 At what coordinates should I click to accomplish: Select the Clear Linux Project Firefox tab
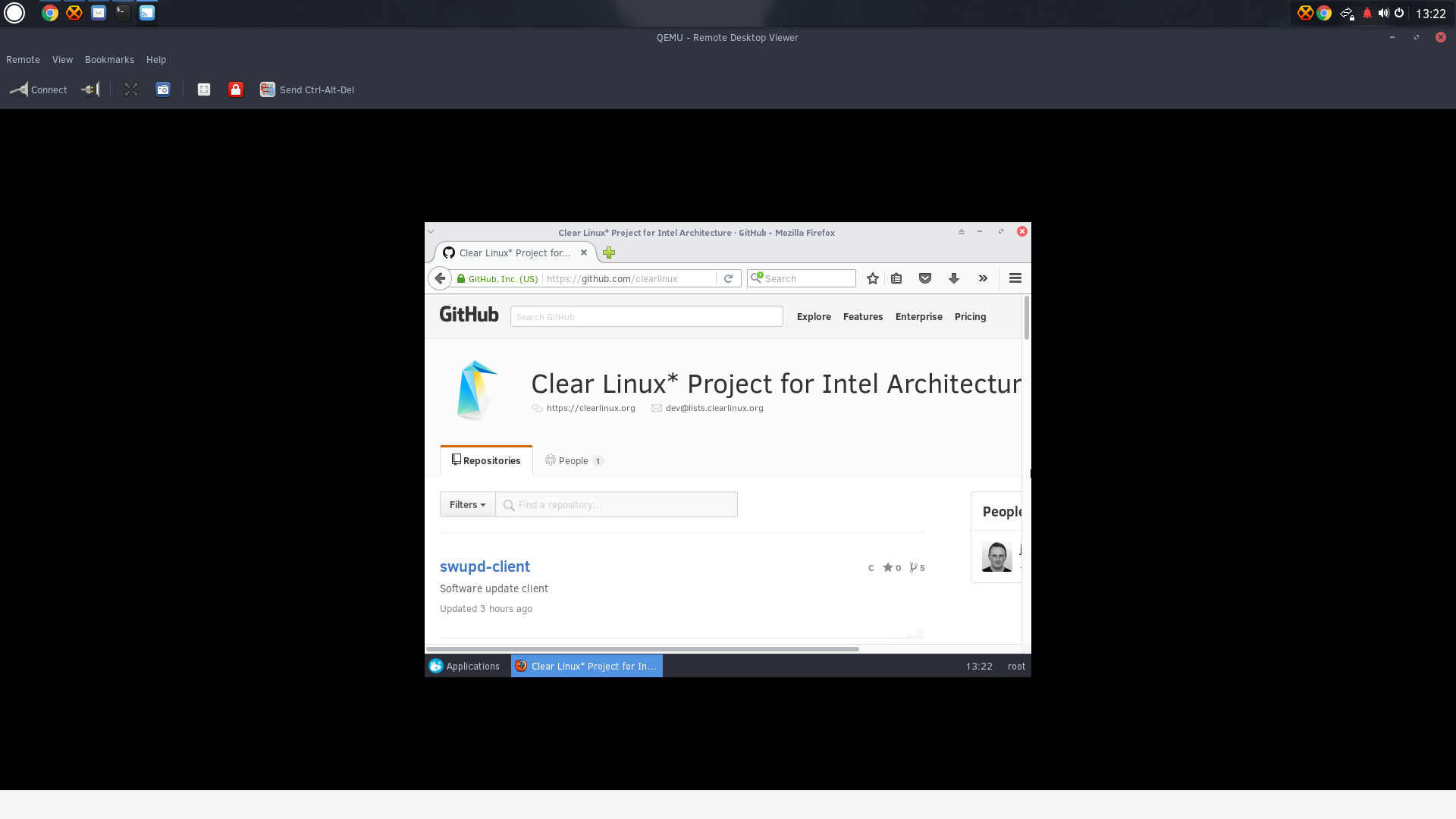[514, 253]
